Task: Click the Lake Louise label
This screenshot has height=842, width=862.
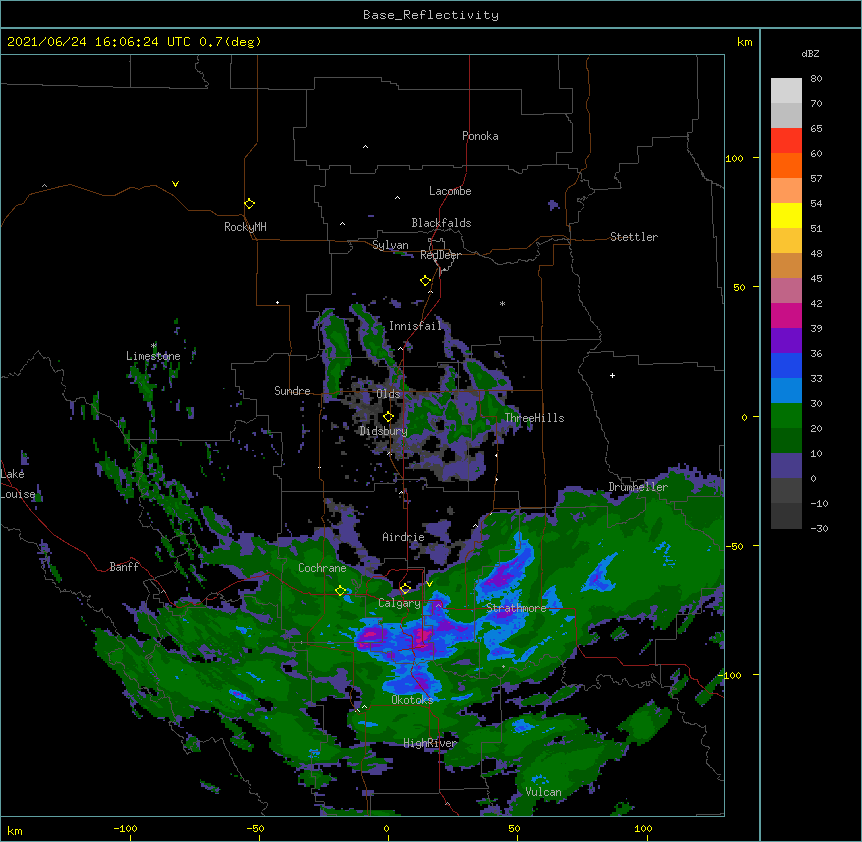Action: pos(18,484)
